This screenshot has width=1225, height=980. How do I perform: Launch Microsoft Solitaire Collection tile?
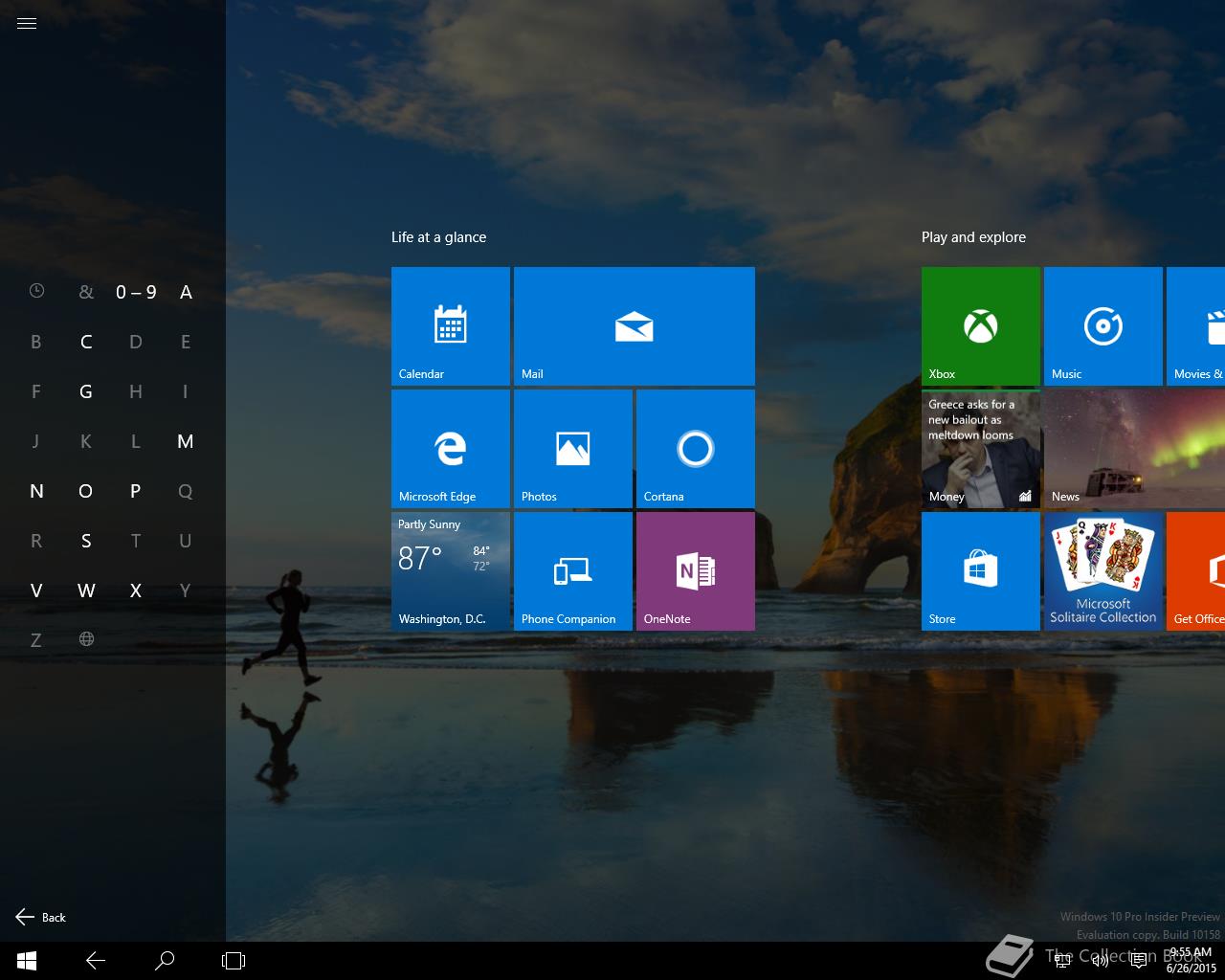1103,571
